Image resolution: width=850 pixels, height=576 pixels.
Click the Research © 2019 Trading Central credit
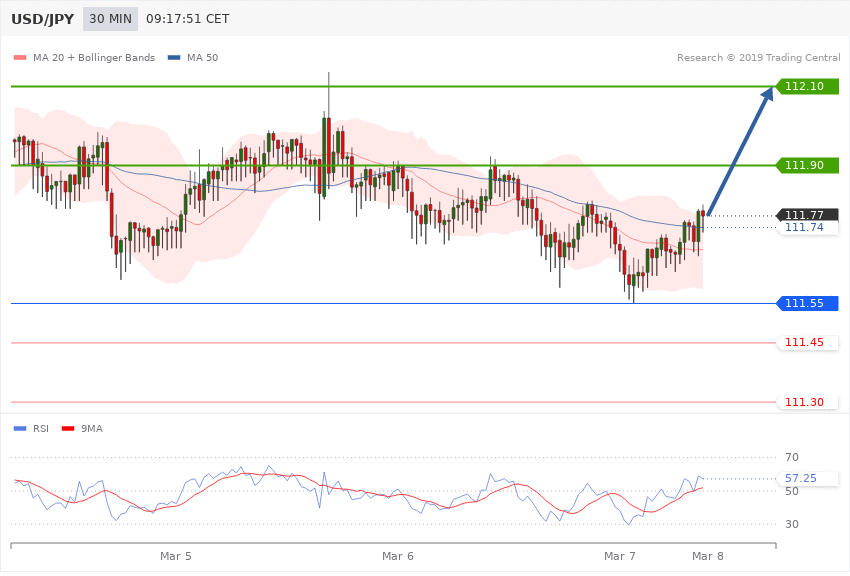pyautogui.click(x=758, y=57)
